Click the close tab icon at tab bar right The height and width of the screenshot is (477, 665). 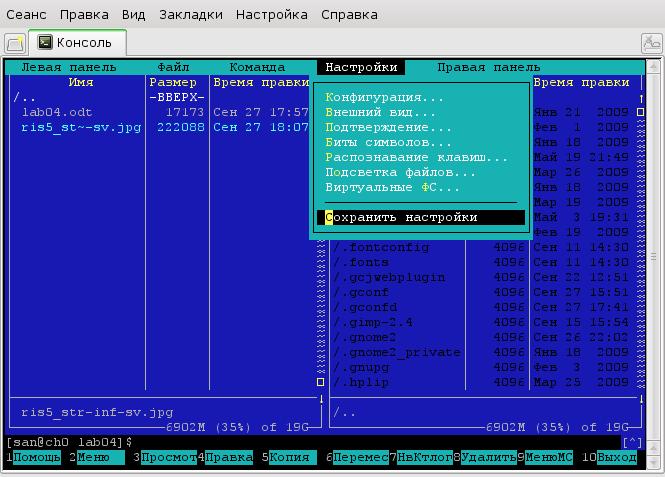coord(651,43)
